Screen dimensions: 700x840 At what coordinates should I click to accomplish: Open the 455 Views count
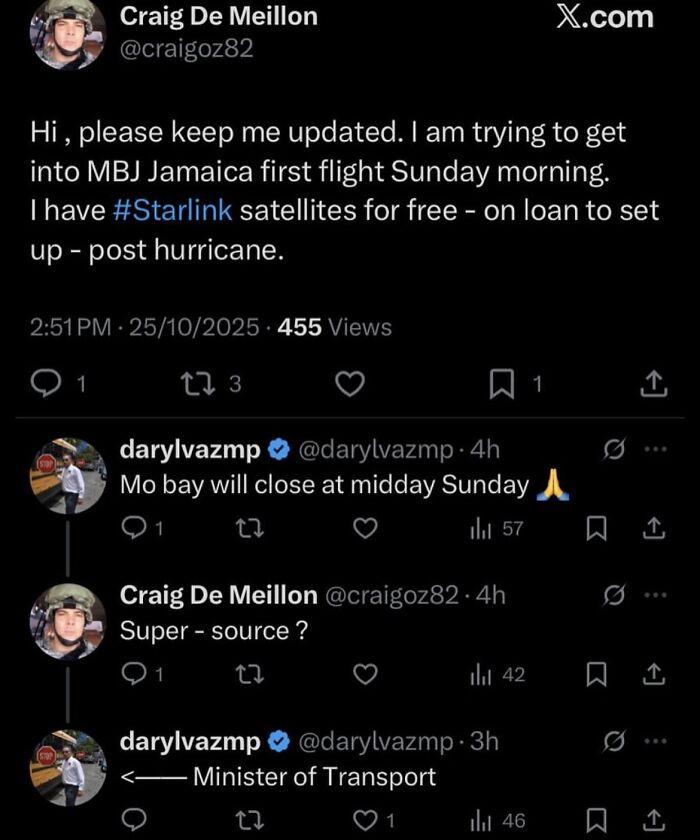point(335,327)
